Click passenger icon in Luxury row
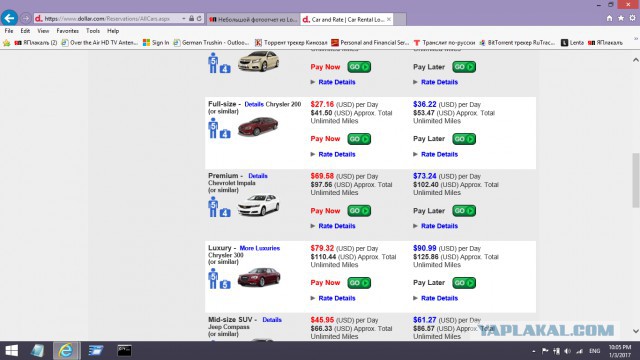 tap(213, 278)
